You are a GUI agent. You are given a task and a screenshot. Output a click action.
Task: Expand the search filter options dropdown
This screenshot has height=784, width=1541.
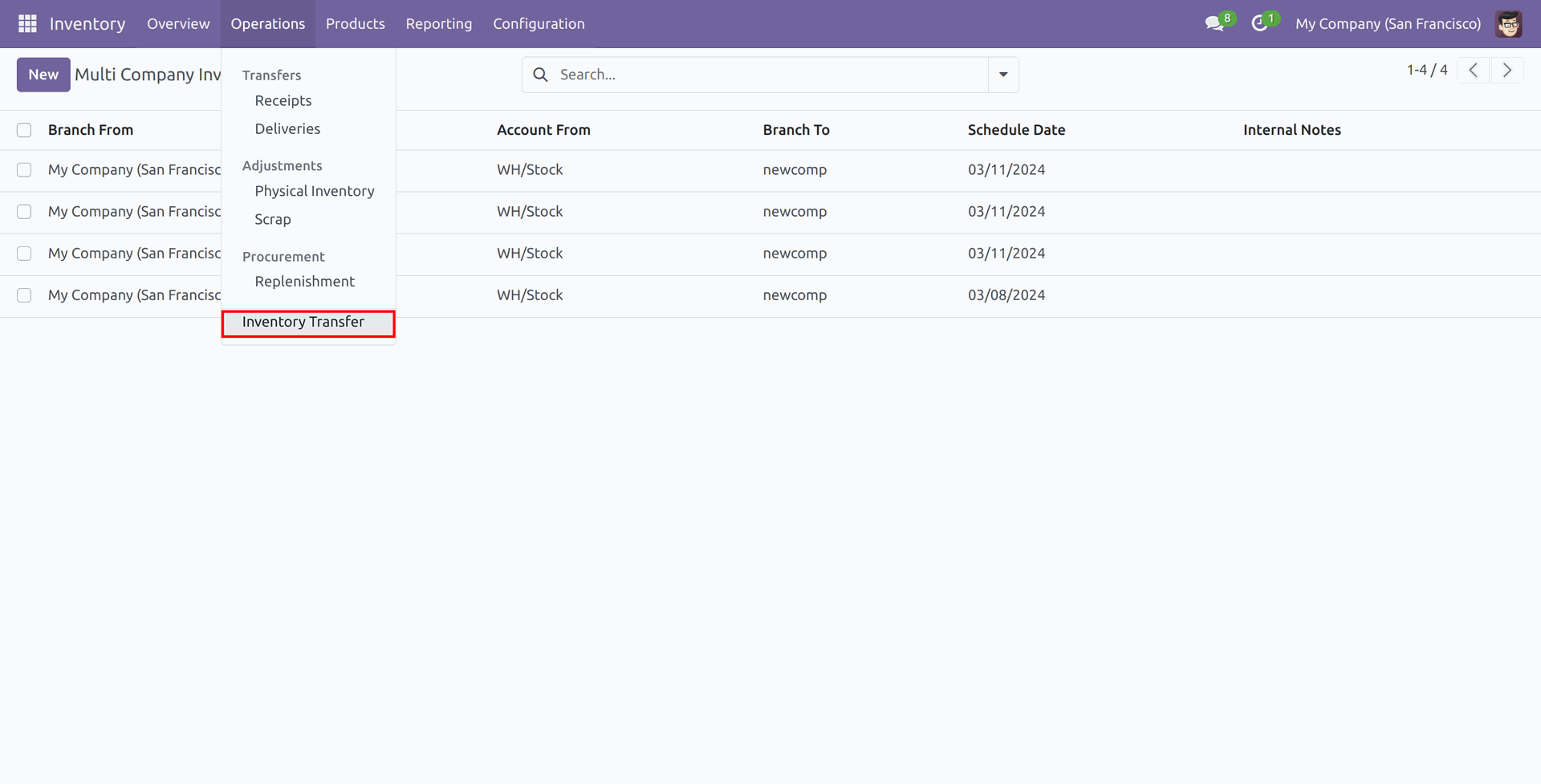(x=1003, y=75)
